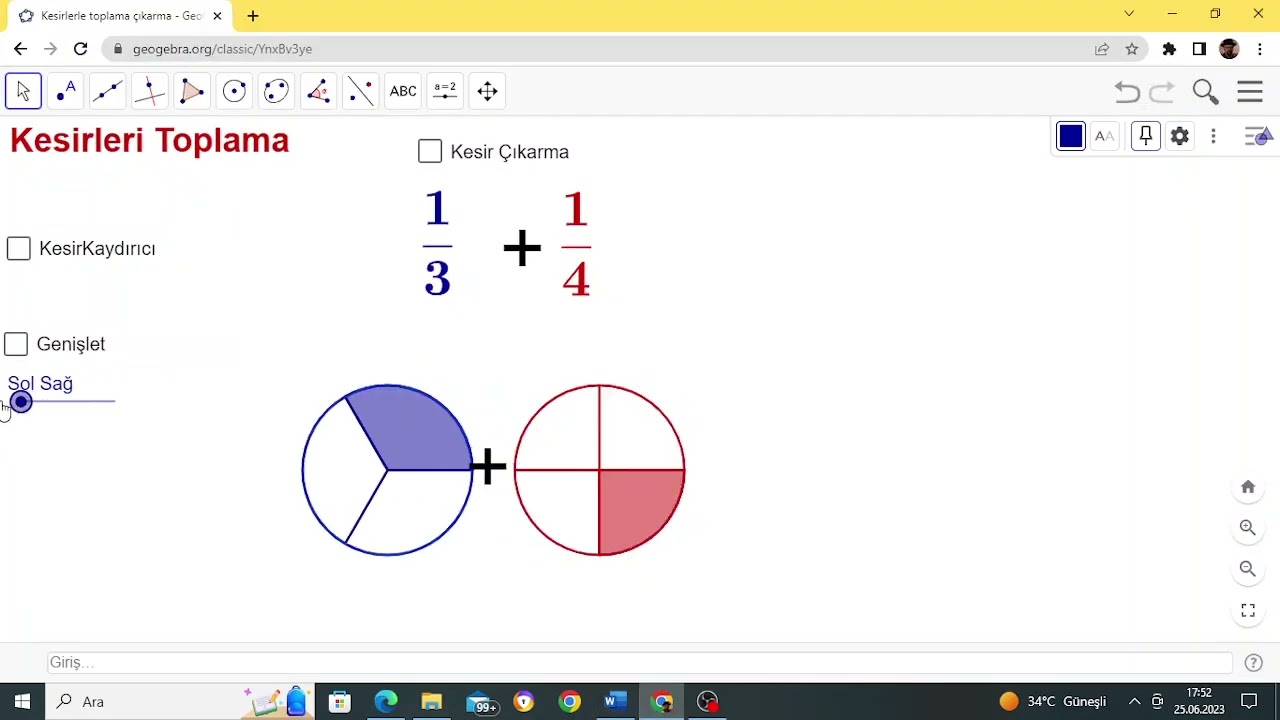
Task: Select the Ellipse conic tool
Action: click(x=276, y=91)
